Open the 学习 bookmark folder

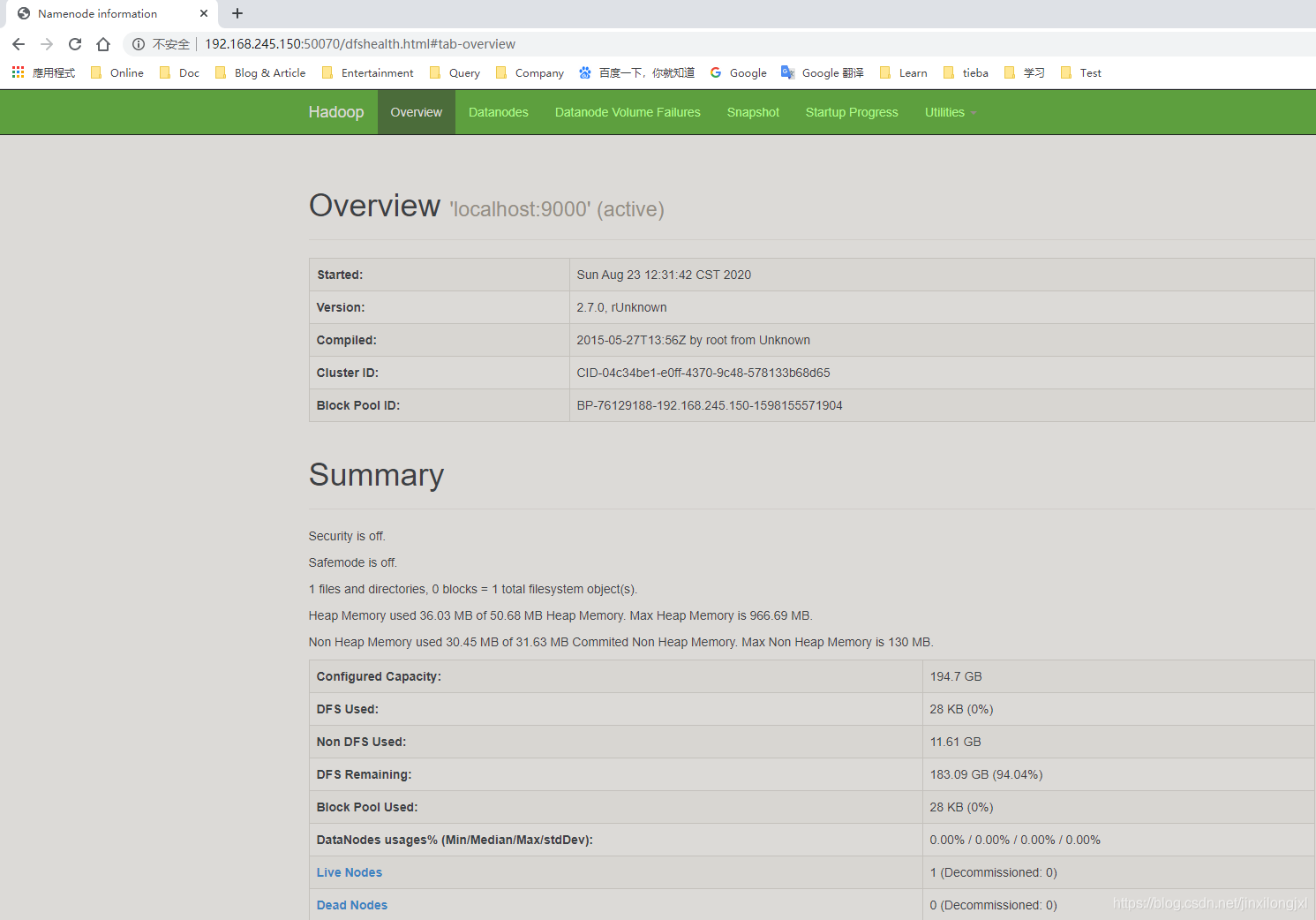point(1024,73)
